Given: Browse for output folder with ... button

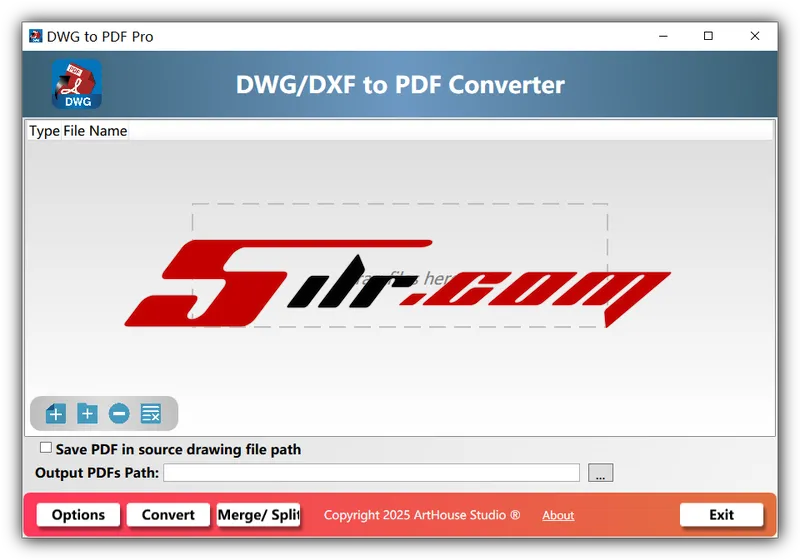Looking at the screenshot, I should click(x=601, y=472).
